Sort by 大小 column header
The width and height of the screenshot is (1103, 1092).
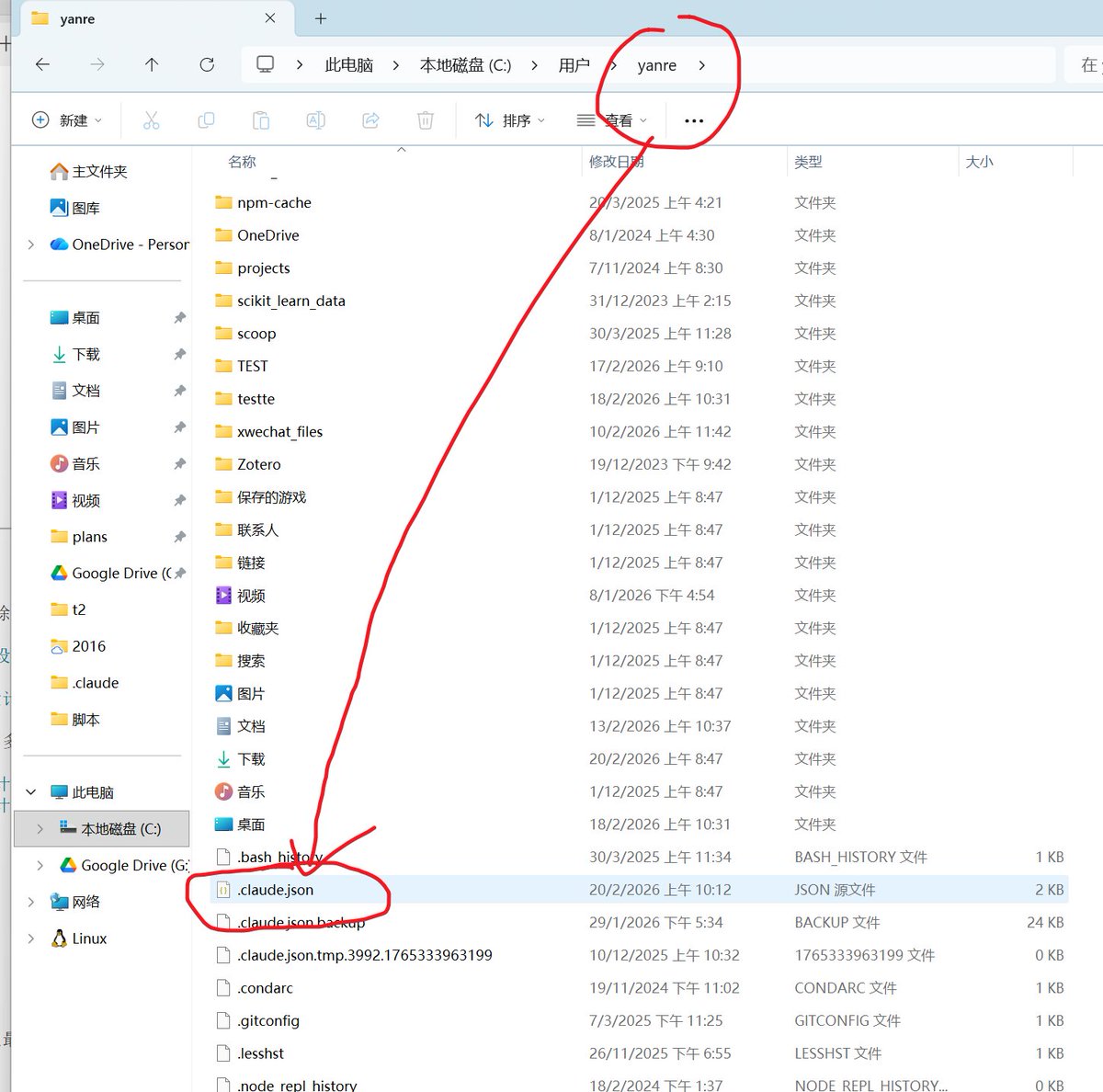[979, 162]
